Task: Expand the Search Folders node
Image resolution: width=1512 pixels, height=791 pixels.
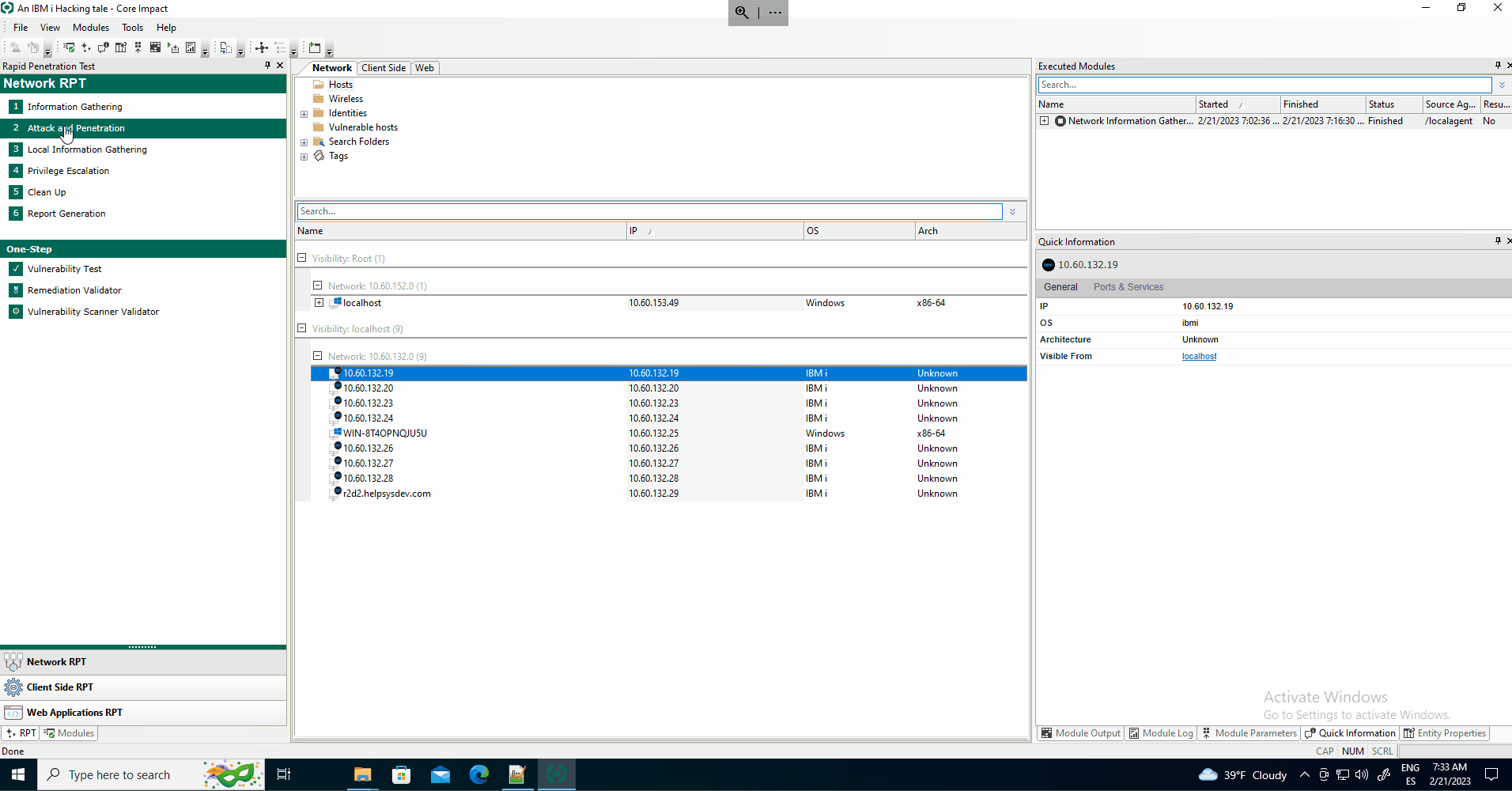Action: [x=304, y=142]
